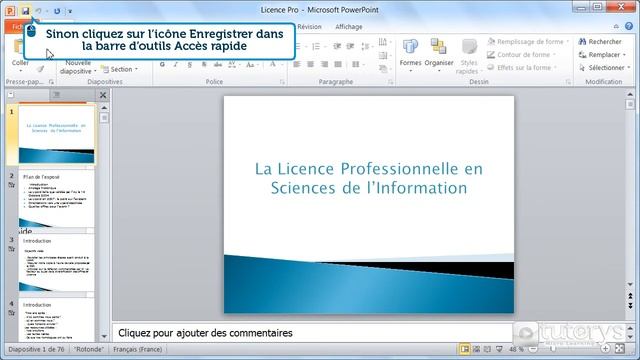Switch to Slide Sorter view icon

coord(476,349)
